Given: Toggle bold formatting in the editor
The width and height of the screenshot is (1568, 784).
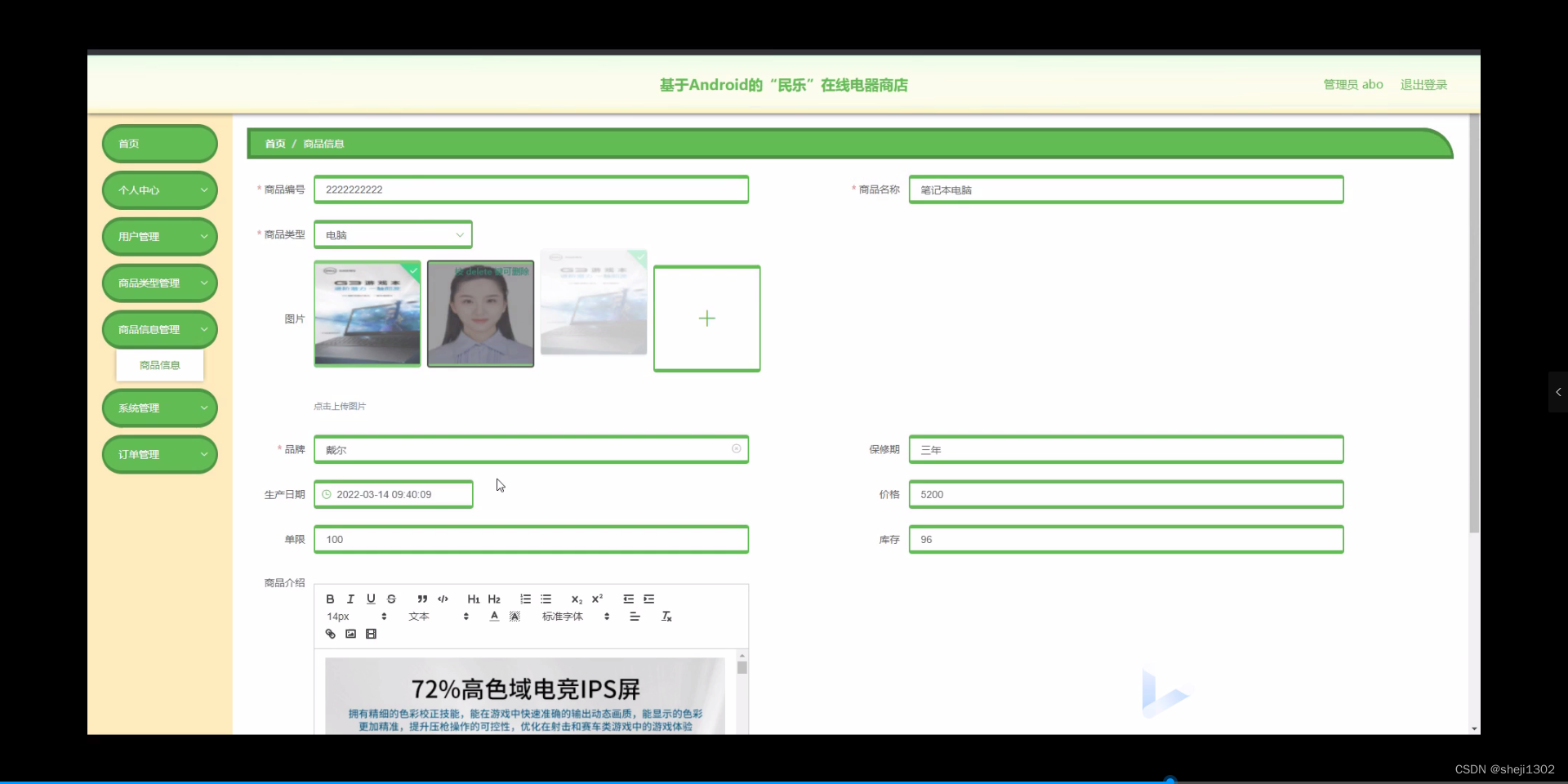Looking at the screenshot, I should tap(329, 599).
